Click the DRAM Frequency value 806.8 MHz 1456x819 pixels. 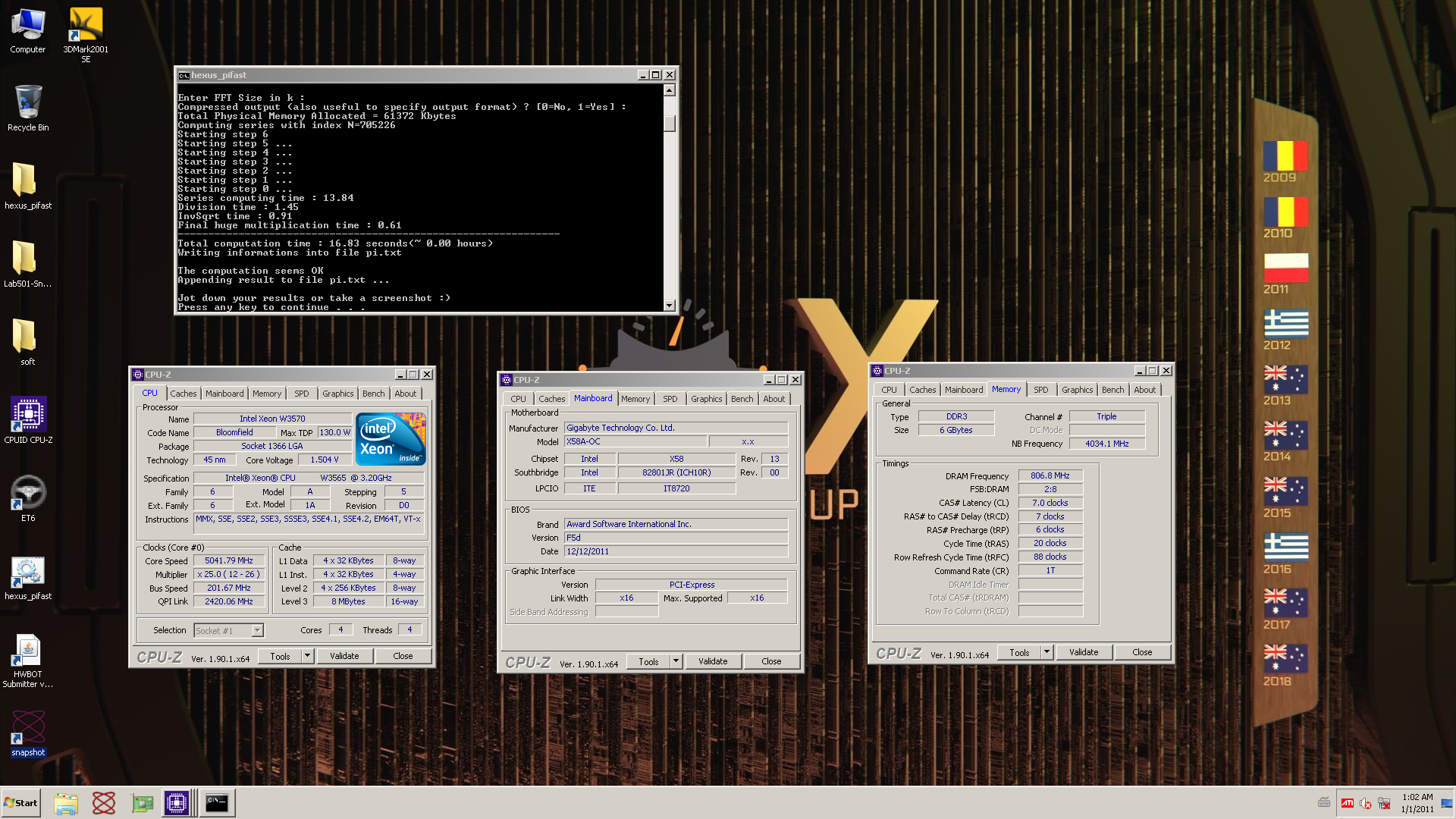[x=1050, y=476]
